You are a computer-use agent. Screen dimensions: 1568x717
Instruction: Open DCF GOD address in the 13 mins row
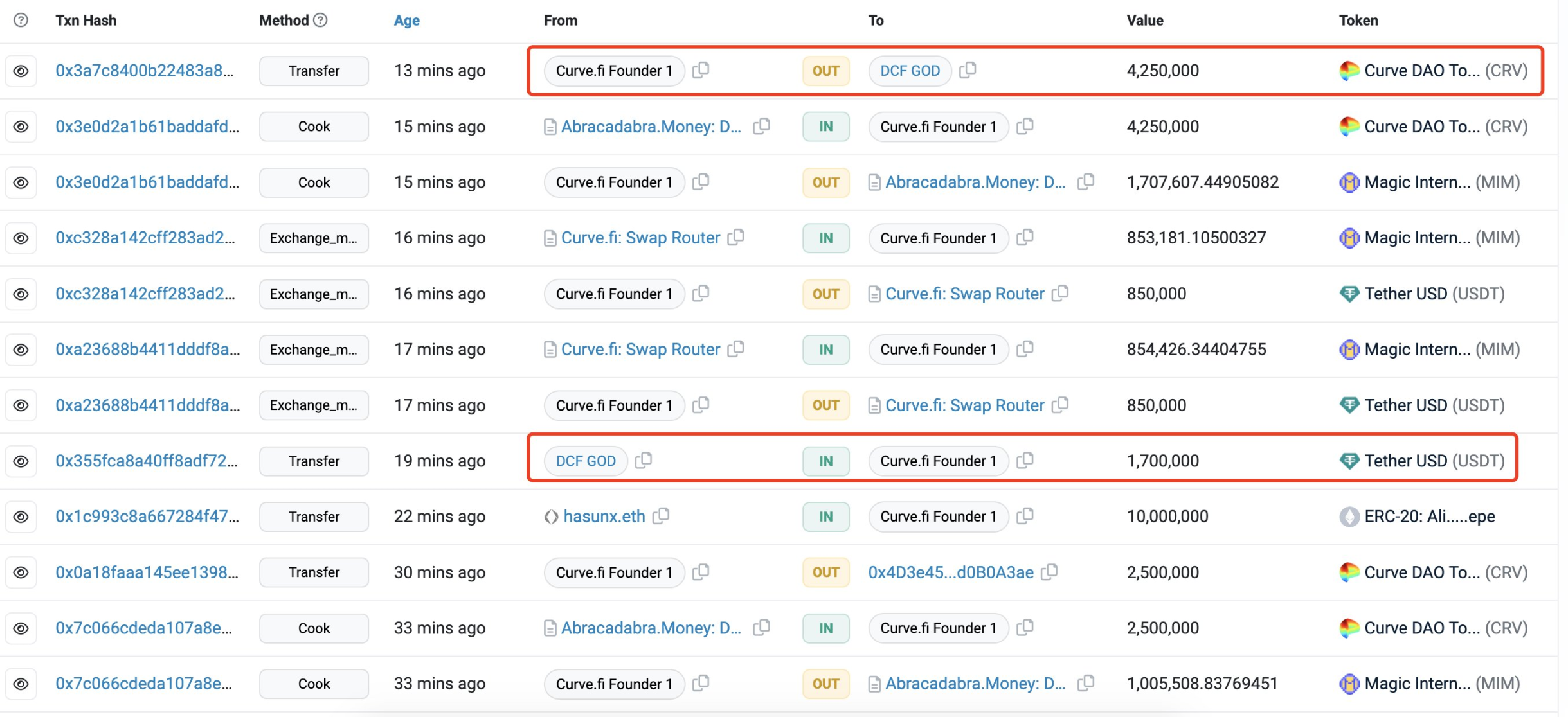(910, 71)
